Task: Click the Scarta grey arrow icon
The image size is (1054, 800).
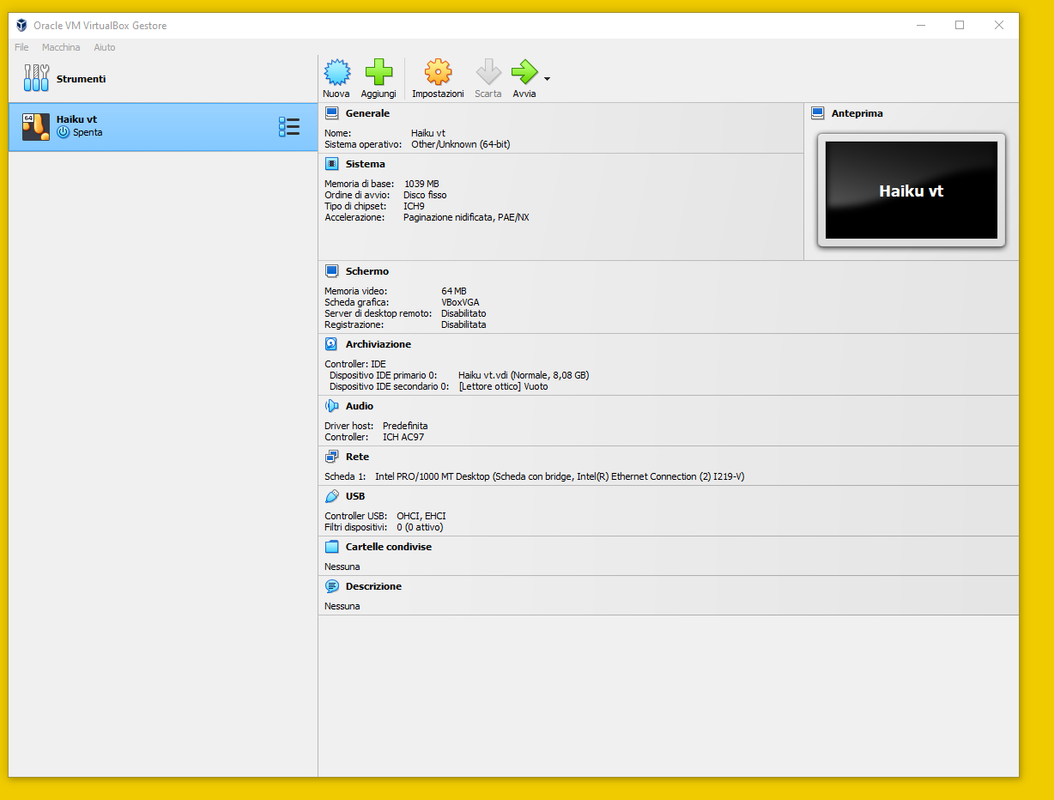Action: 488,72
